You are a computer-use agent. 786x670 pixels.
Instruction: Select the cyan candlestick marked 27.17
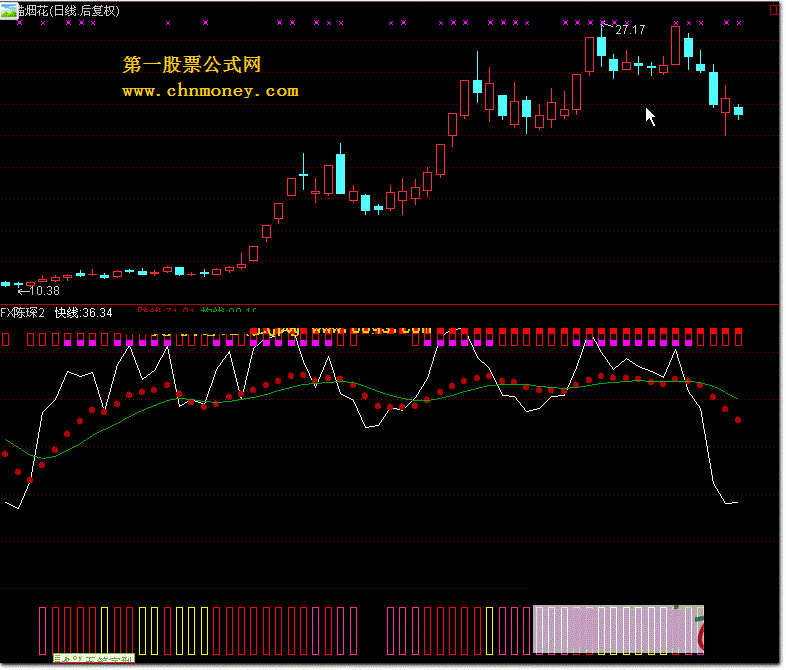click(602, 47)
